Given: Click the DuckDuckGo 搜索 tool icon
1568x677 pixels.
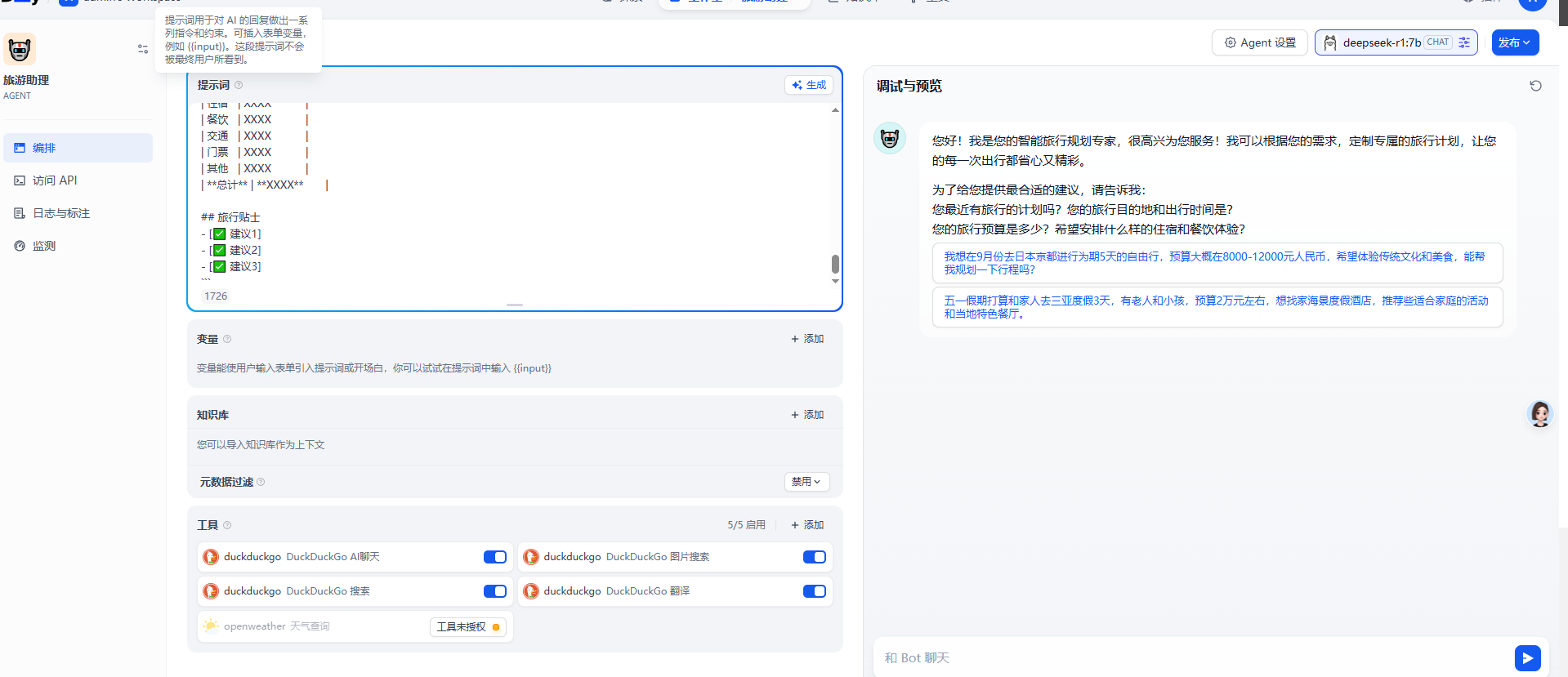Looking at the screenshot, I should coord(211,591).
